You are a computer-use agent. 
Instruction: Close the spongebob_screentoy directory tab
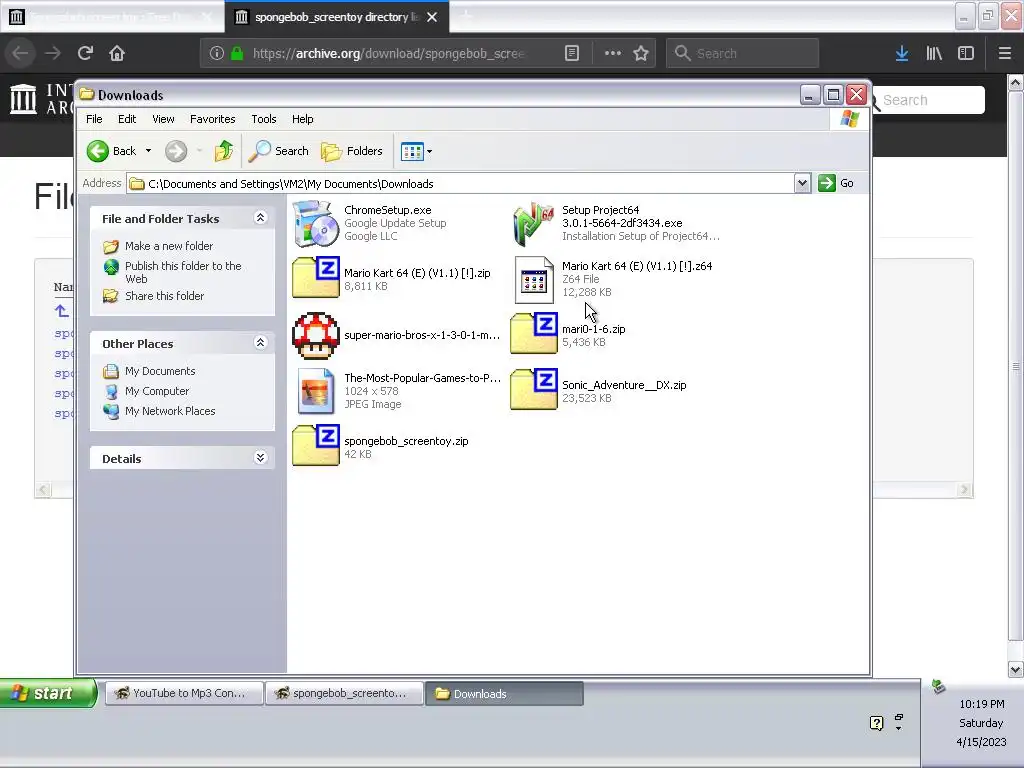[432, 17]
